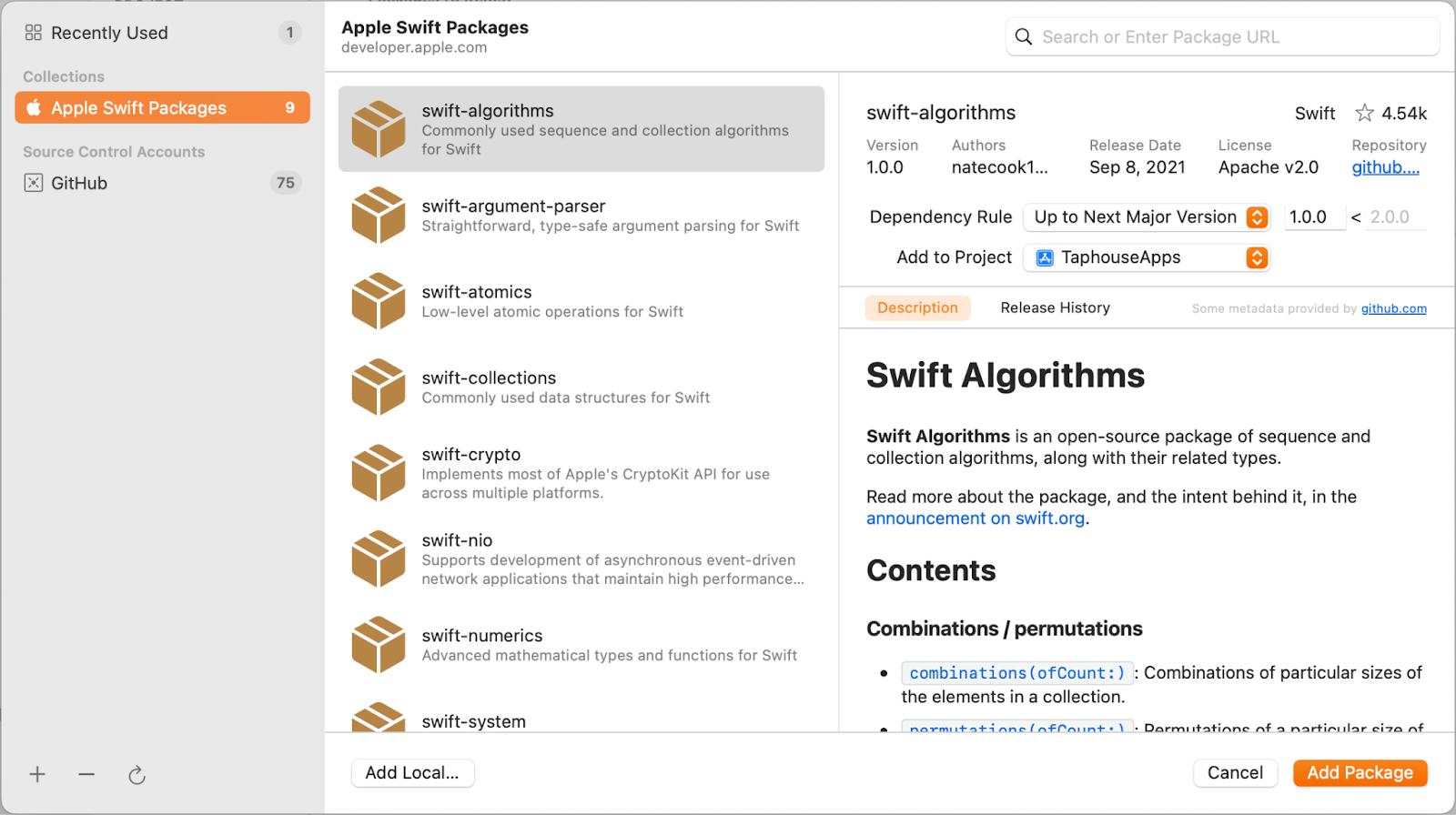Click the swift-crypto package box icon
1456x815 pixels.
click(x=379, y=473)
